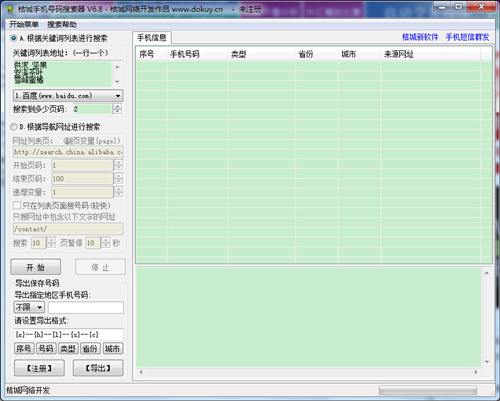This screenshot has height=401, width=500.
Task: Click the status bar progress bar
Action: click(x=428, y=390)
